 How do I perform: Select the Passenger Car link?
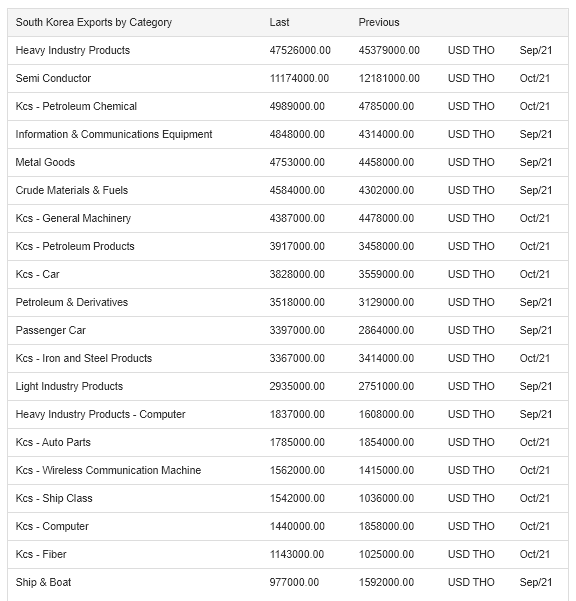51,330
